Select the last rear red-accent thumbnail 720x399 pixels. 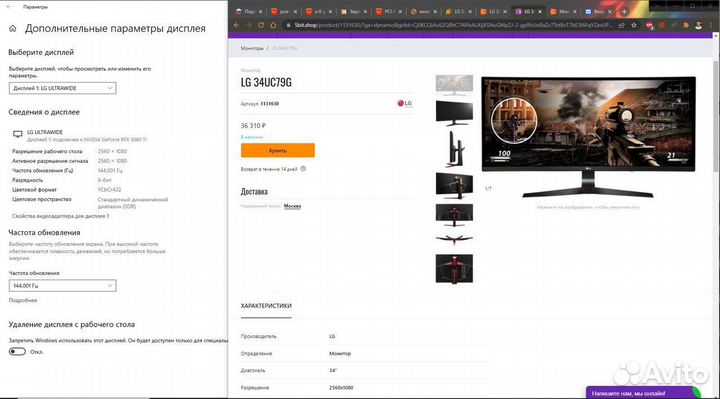pyautogui.click(x=454, y=269)
